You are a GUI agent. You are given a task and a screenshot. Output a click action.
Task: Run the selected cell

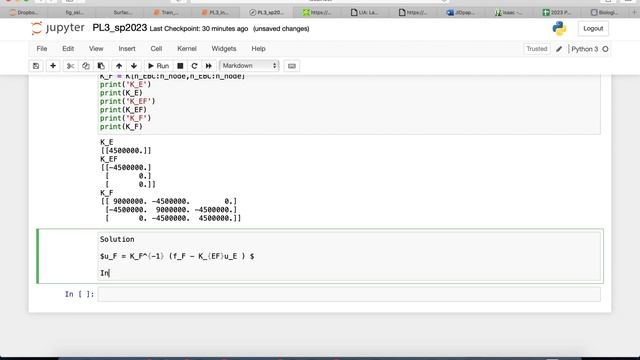[x=158, y=66]
